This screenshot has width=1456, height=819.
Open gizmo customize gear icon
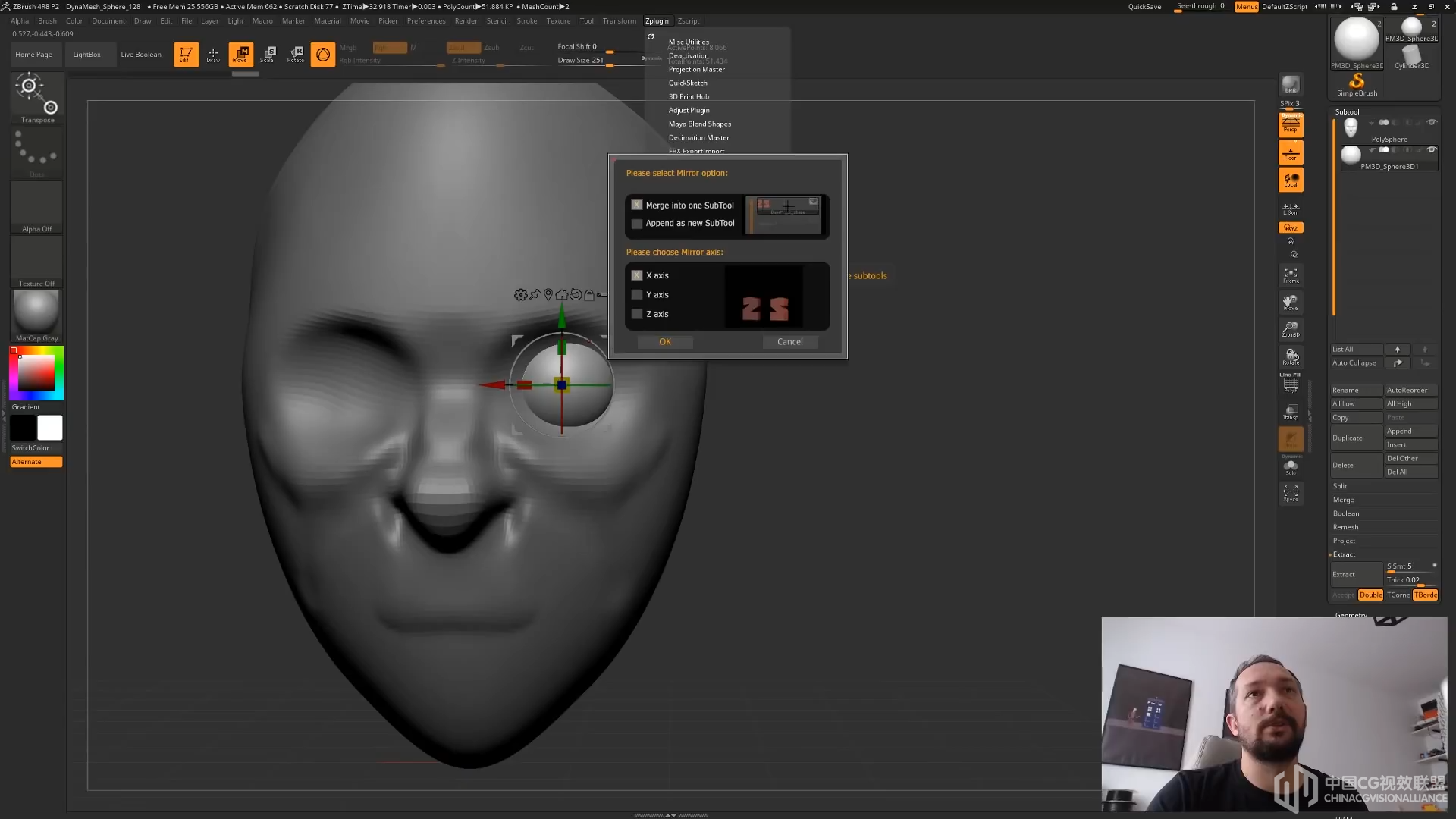pyautogui.click(x=520, y=294)
